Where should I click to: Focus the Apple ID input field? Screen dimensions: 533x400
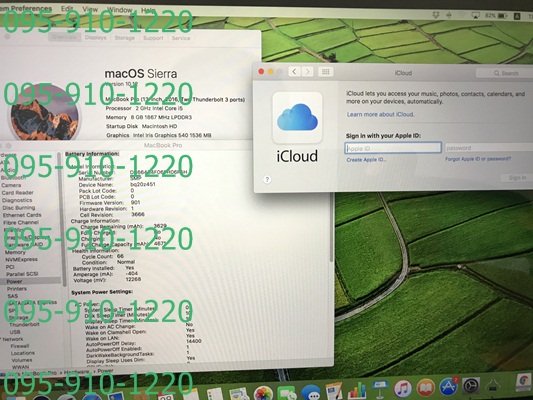click(393, 148)
